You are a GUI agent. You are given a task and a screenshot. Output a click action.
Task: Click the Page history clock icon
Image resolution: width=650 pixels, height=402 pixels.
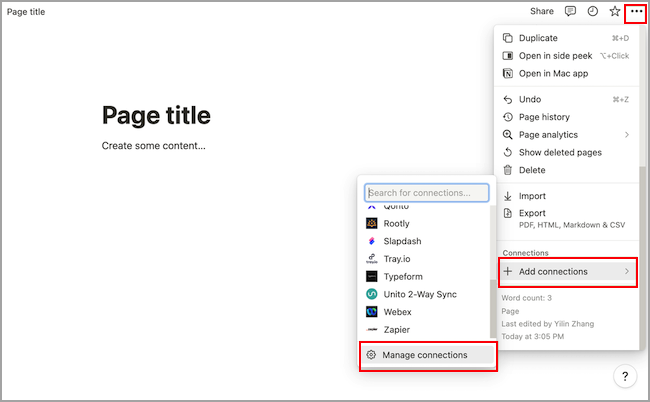pyautogui.click(x=507, y=117)
